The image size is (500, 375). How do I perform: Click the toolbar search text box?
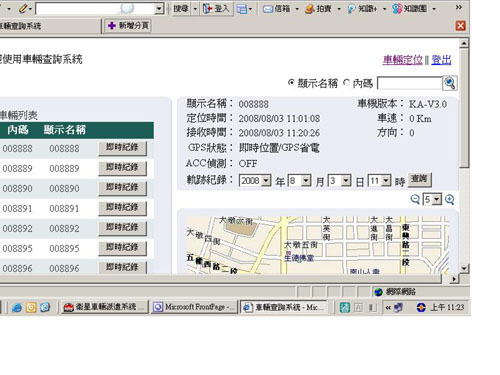pos(95,9)
